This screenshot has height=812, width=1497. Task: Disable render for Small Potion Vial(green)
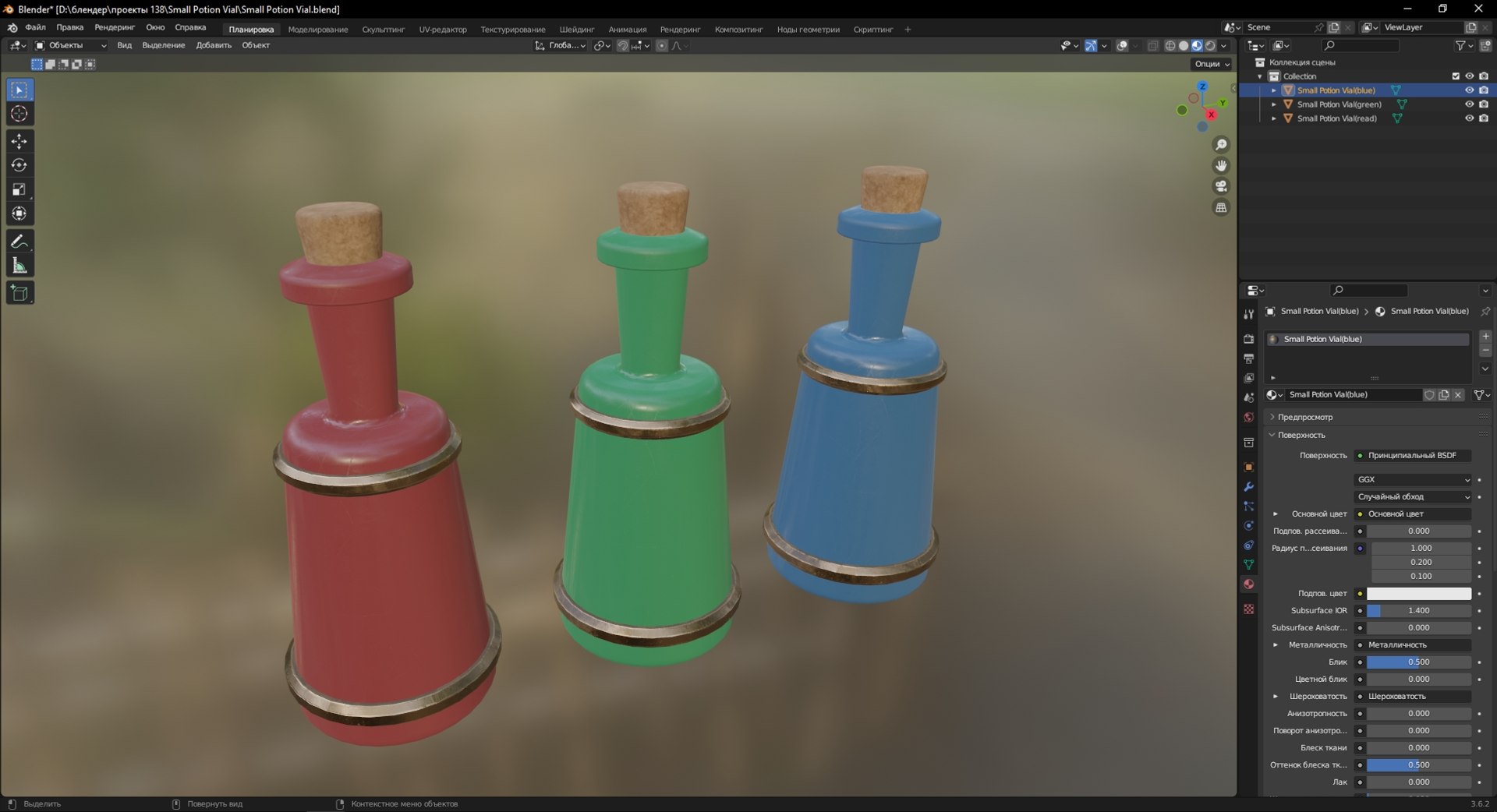pyautogui.click(x=1484, y=104)
